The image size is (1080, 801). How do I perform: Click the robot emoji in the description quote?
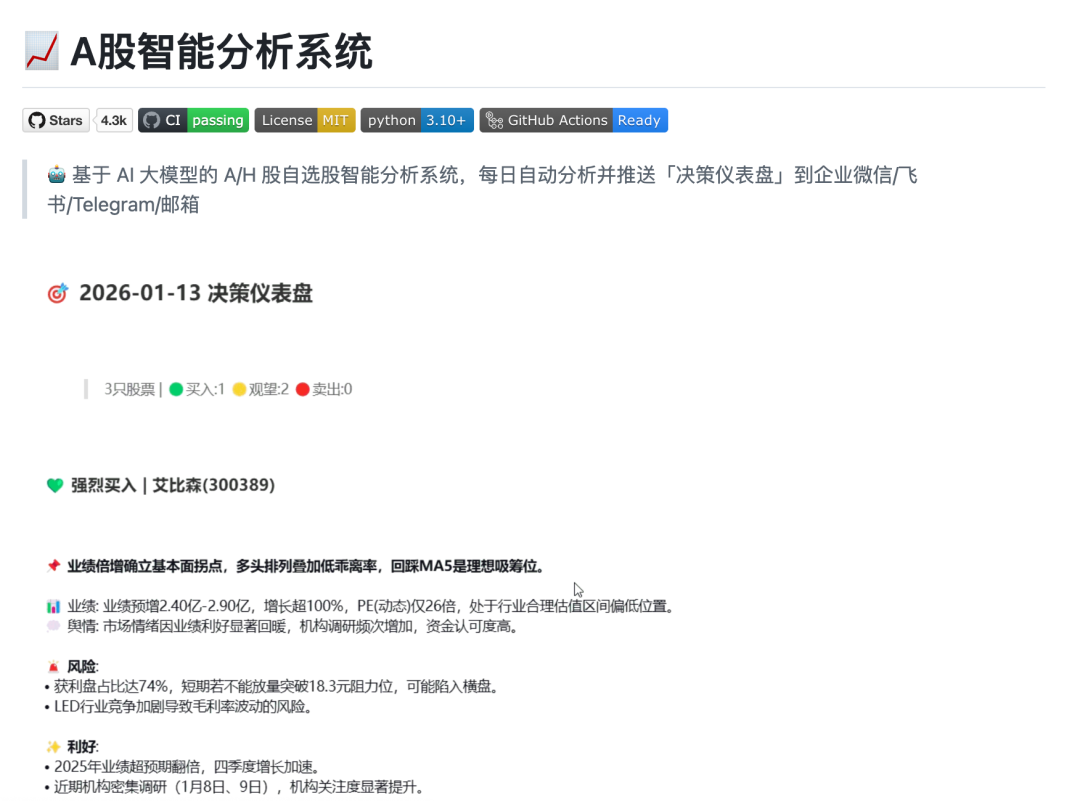tap(55, 174)
